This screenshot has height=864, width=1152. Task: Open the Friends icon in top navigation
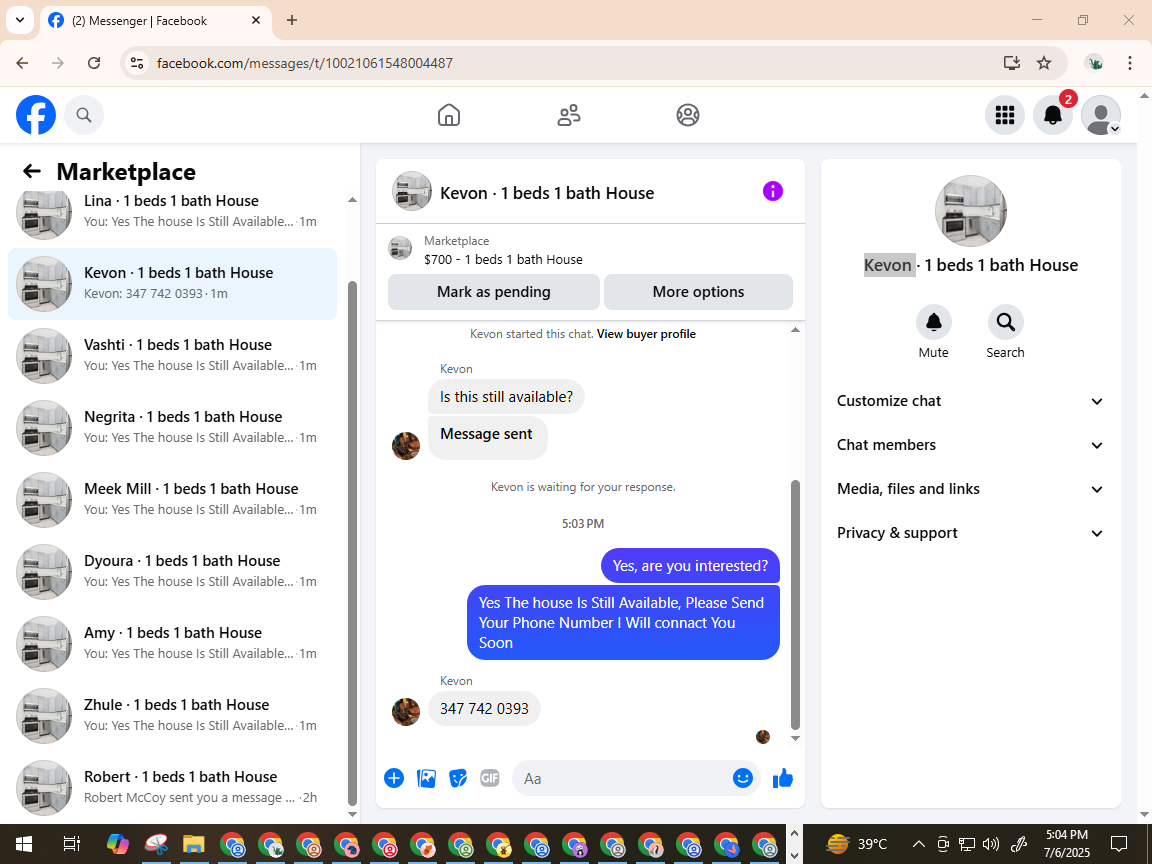pyautogui.click(x=569, y=115)
